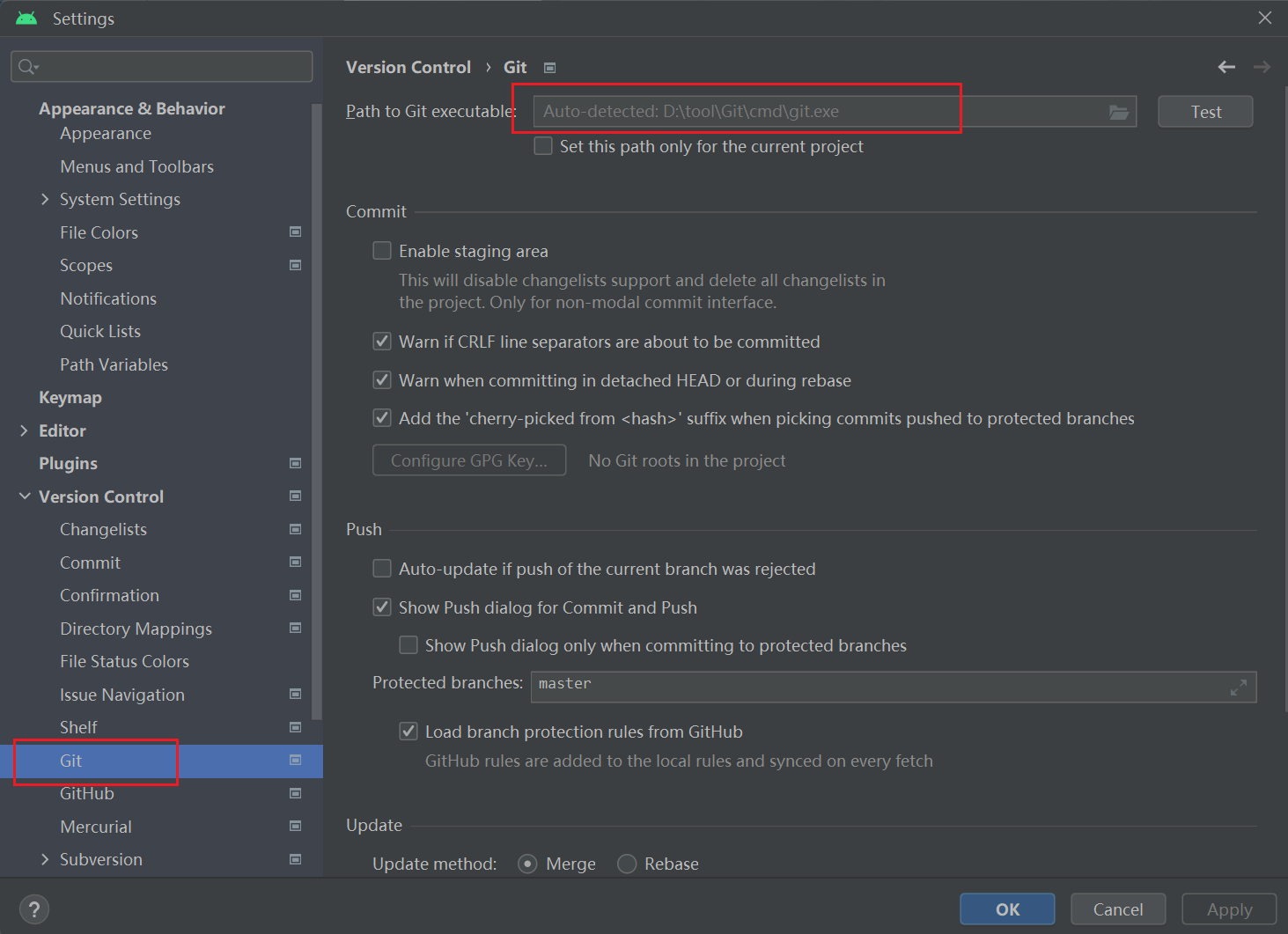Click the project-level icon beside Issue Navigation
This screenshot has width=1288, height=934.
click(296, 695)
